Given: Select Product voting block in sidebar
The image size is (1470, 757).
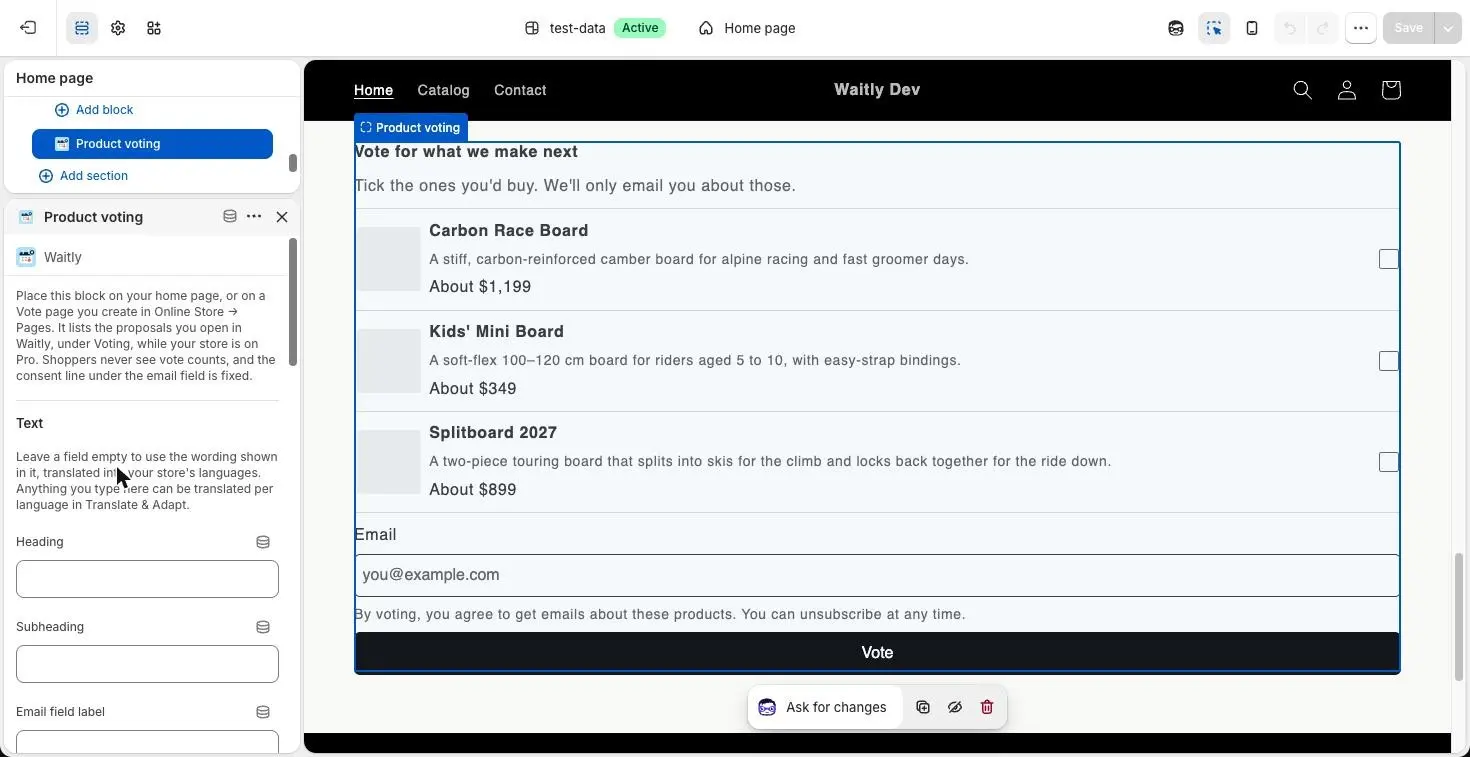Looking at the screenshot, I should [152, 144].
